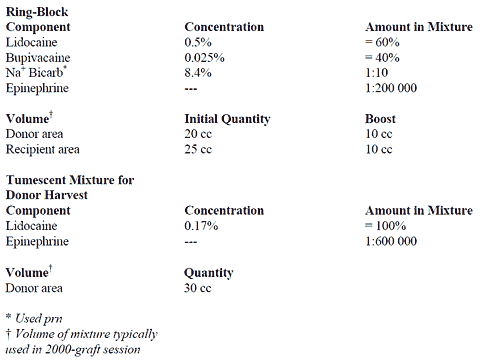Viewport: 500px width, 364px height.
Task: Select the 0.17% lidocaine concentration
Action: (x=201, y=226)
